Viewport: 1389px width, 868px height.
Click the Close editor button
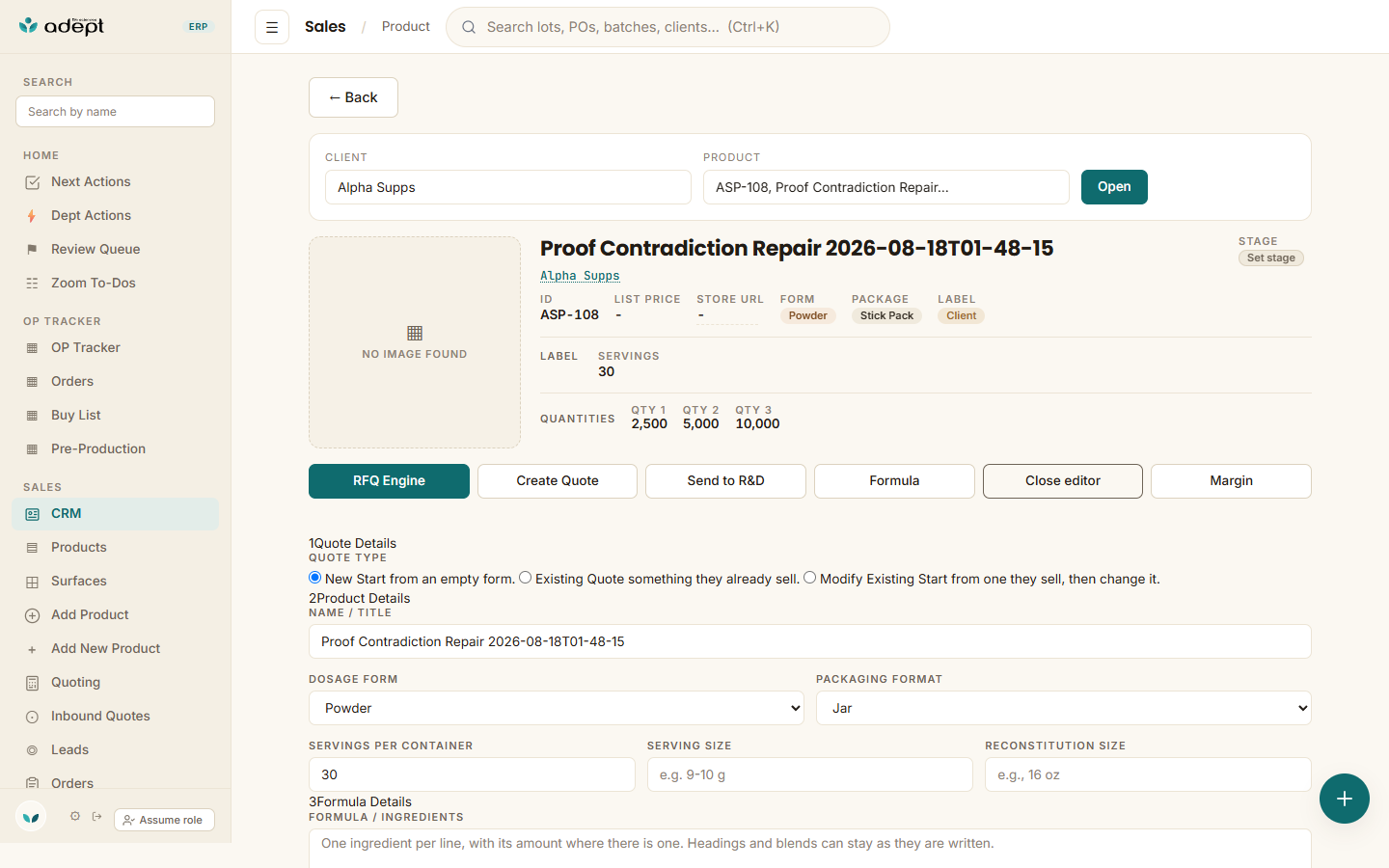pyautogui.click(x=1063, y=481)
